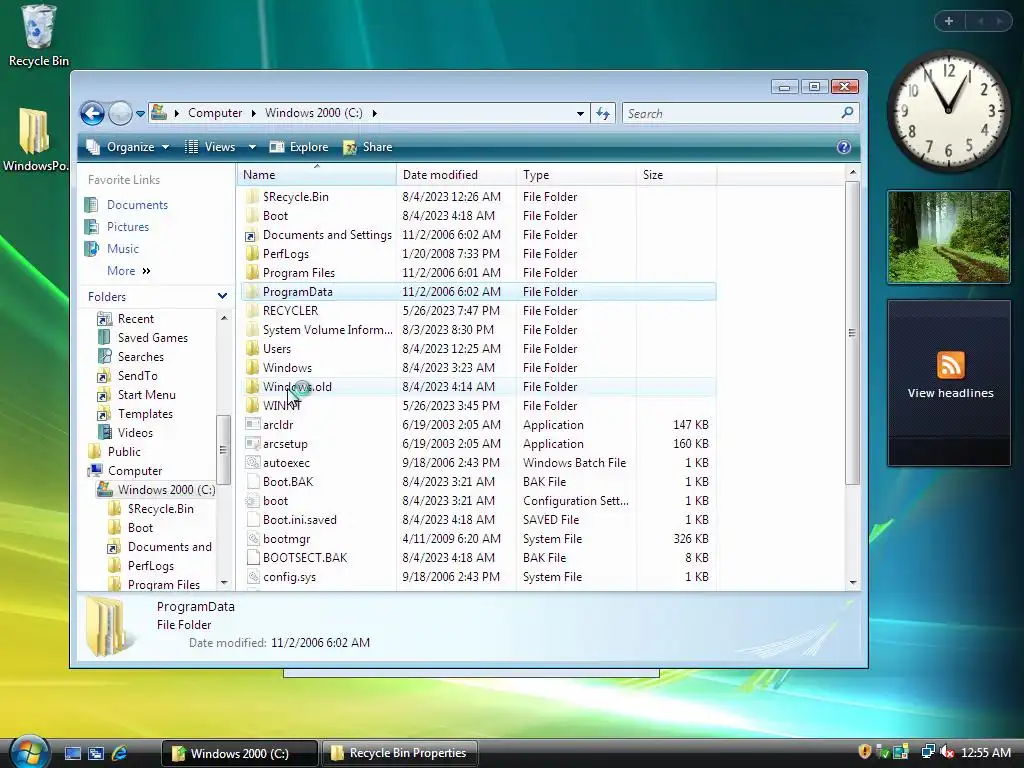Select the Boot.BAK file icon
This screenshot has height=768, width=1024.
[252, 482]
